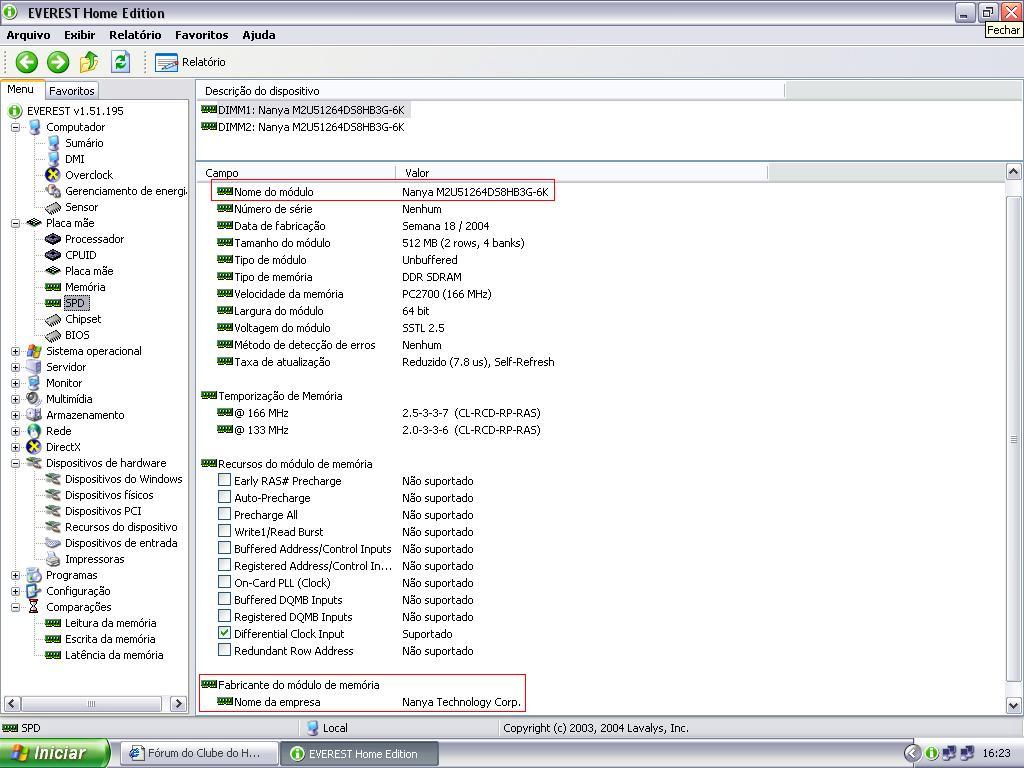Select the BIOS chip icon
The height and width of the screenshot is (768, 1024).
[53, 335]
